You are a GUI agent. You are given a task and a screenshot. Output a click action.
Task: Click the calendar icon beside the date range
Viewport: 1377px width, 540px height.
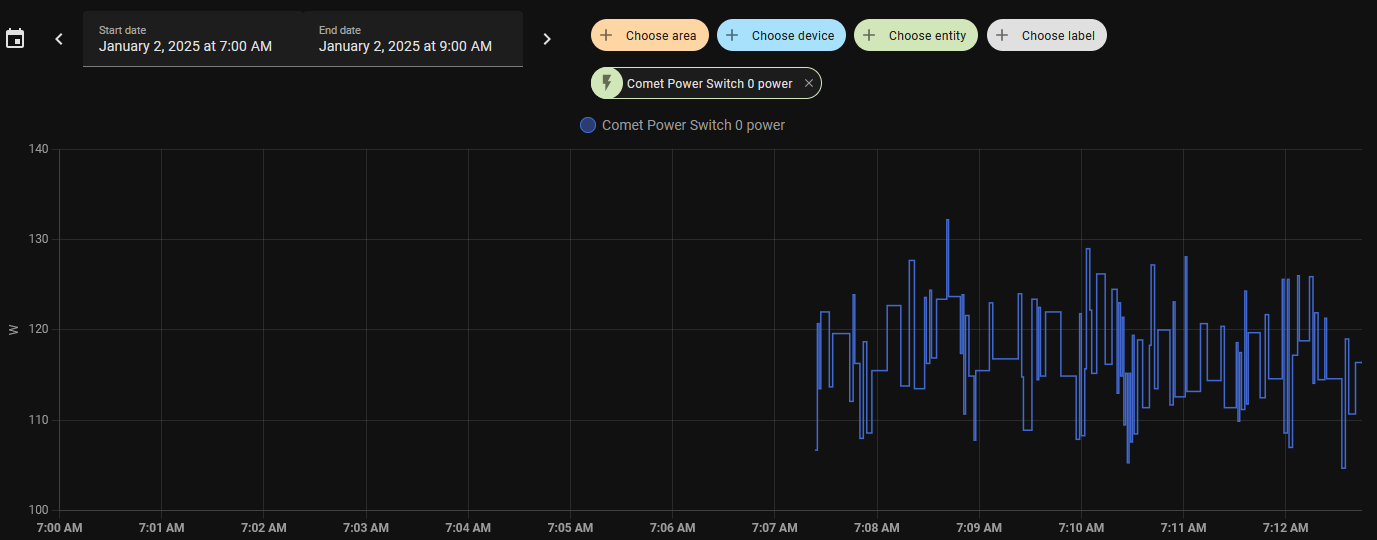point(15,39)
